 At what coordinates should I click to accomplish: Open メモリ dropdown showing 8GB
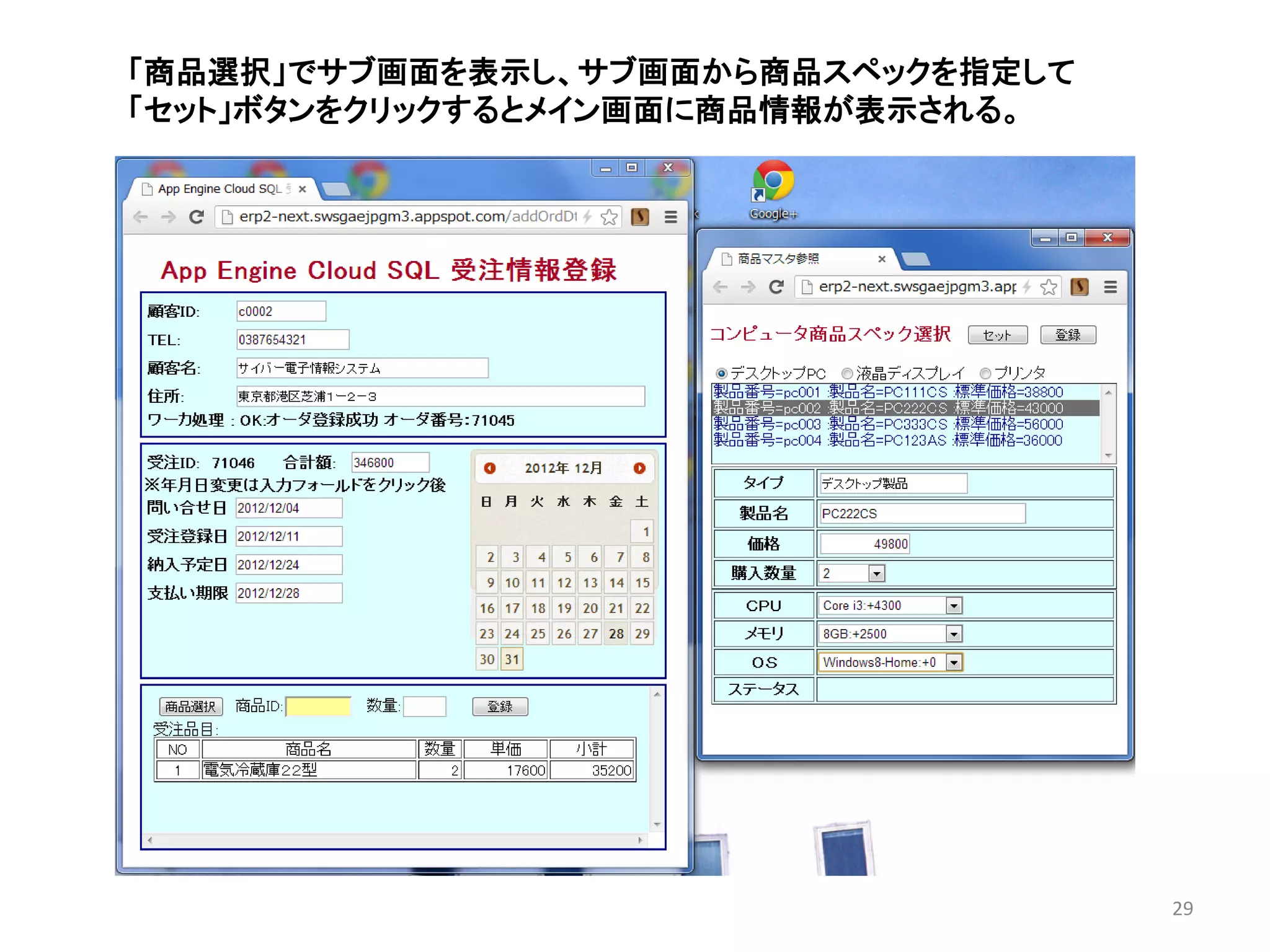(x=954, y=633)
